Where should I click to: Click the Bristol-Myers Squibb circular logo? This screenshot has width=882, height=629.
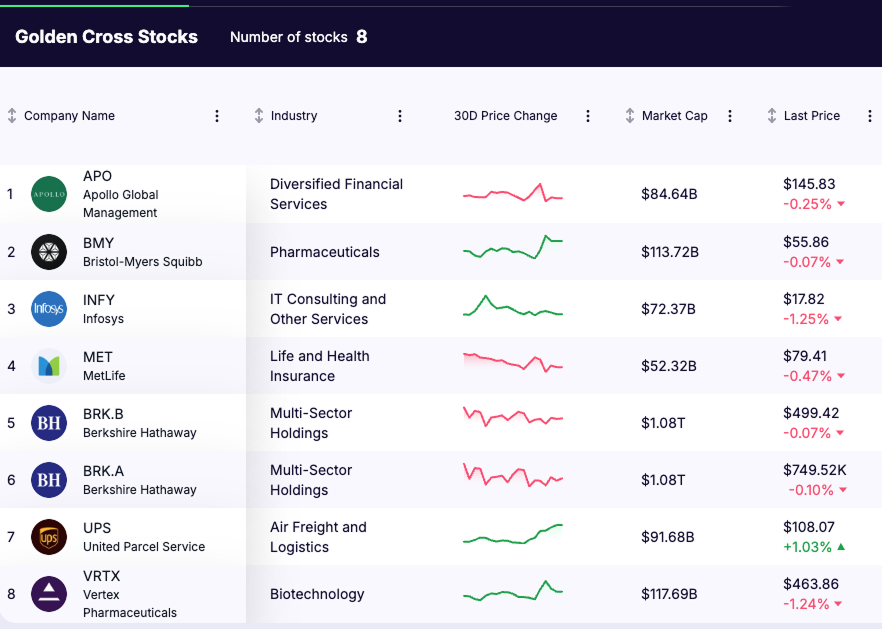(x=48, y=252)
